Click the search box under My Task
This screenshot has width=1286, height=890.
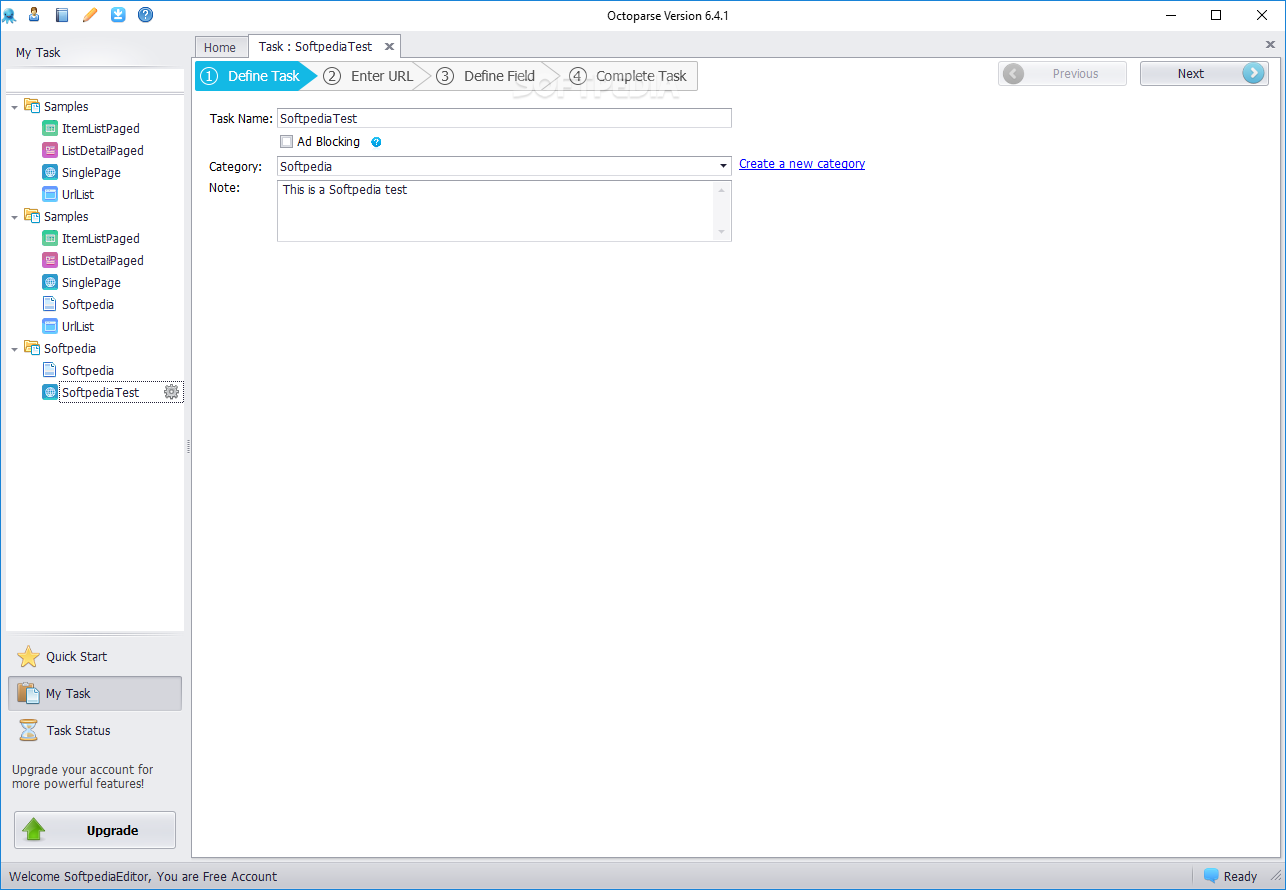95,80
